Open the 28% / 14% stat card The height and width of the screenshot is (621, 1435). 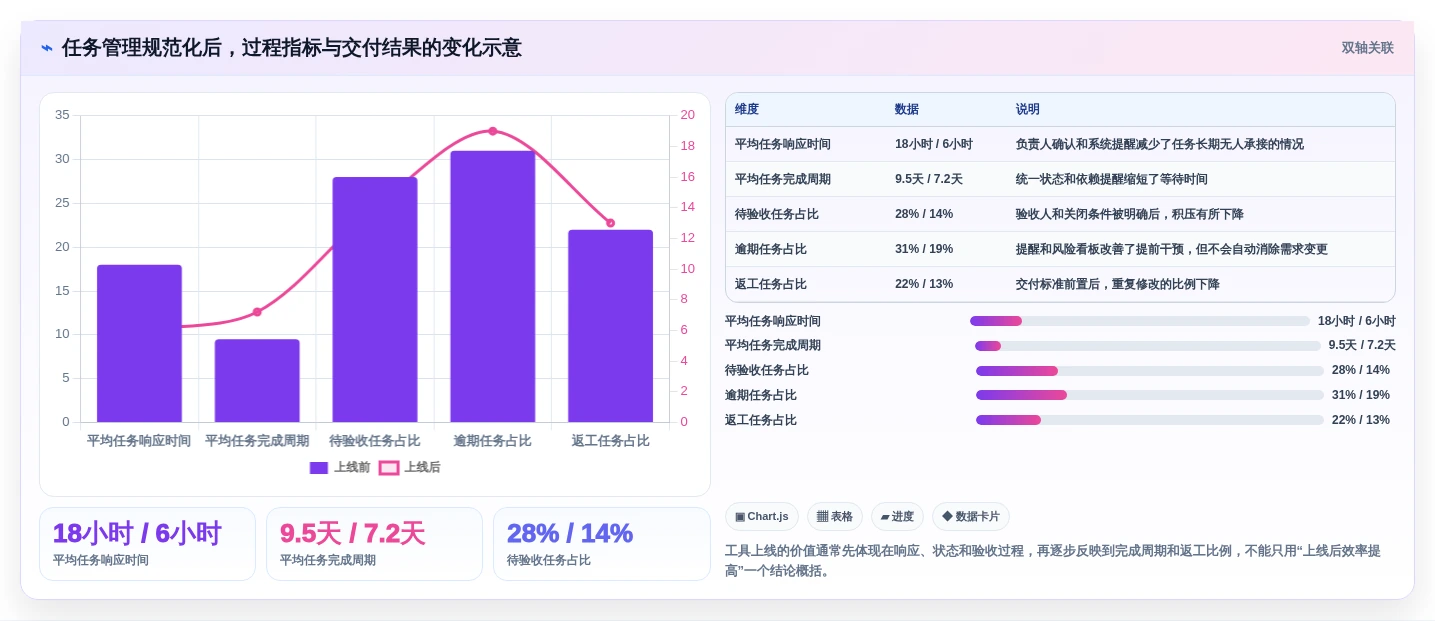[x=601, y=544]
